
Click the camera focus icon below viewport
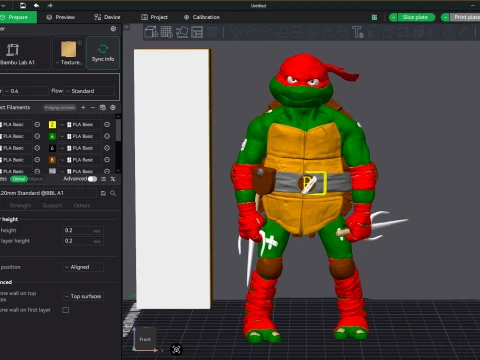(176, 349)
